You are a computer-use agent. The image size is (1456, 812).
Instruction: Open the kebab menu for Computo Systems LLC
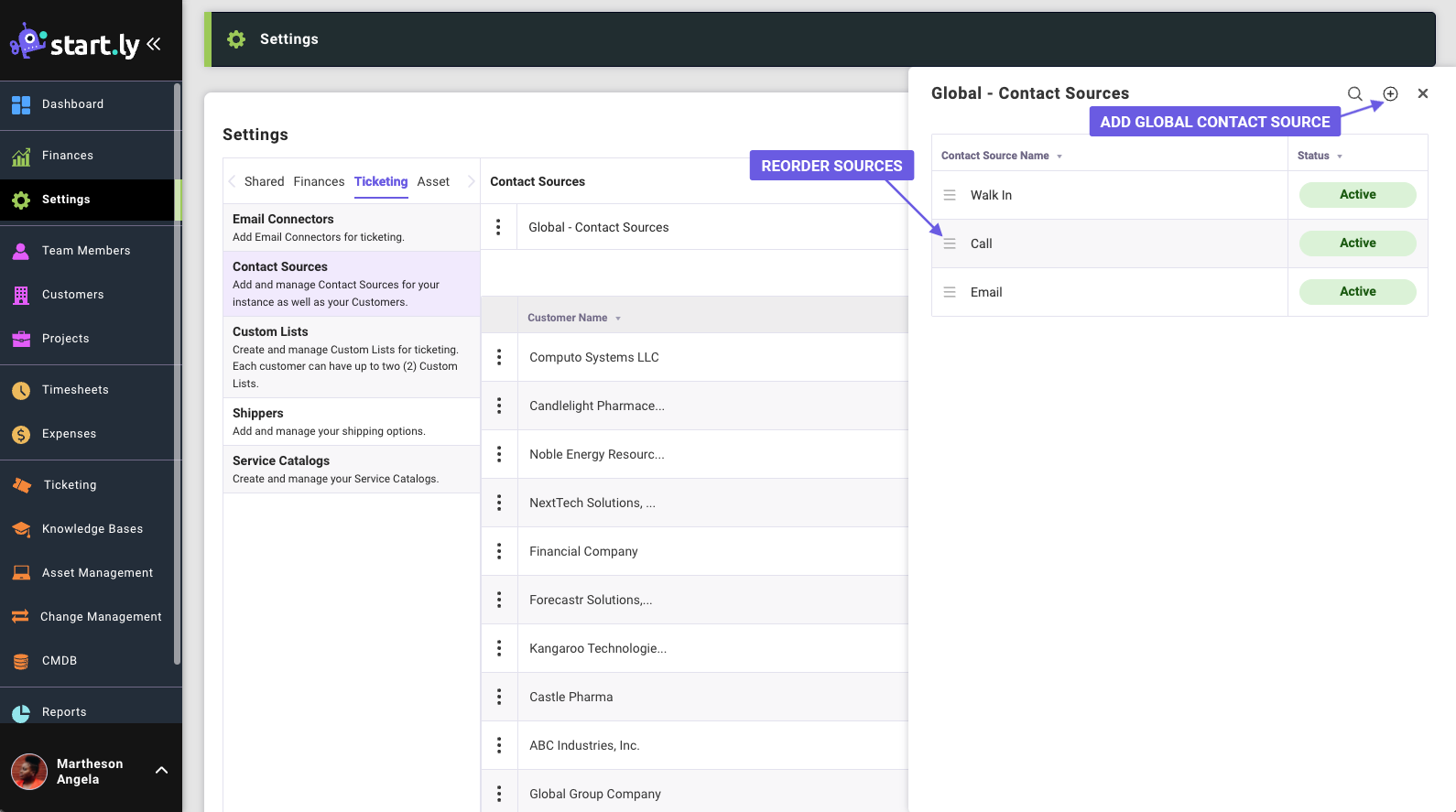499,357
